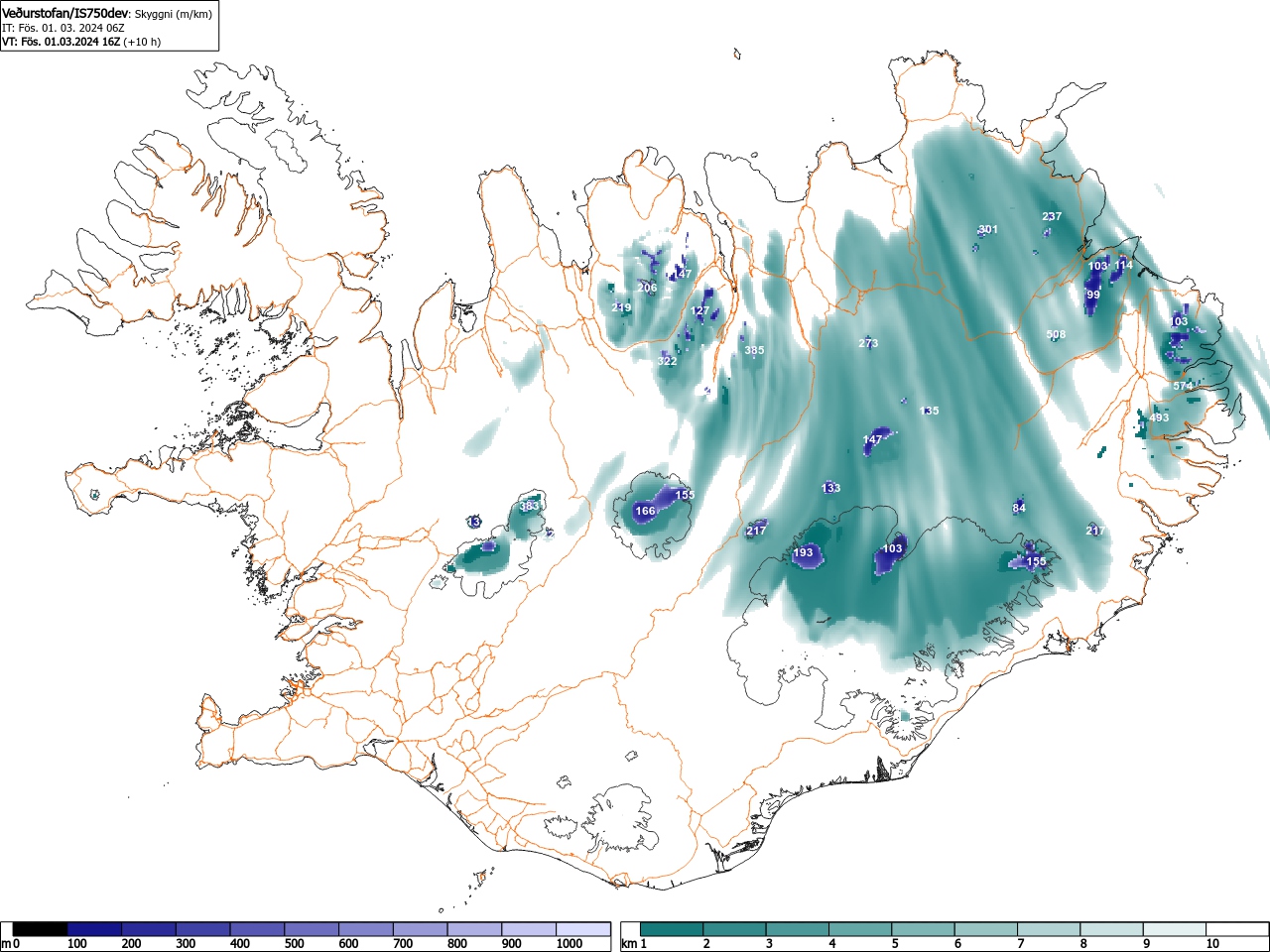Click the "VT: Fös. 01.03.2024 16Z" valid time

(61, 42)
